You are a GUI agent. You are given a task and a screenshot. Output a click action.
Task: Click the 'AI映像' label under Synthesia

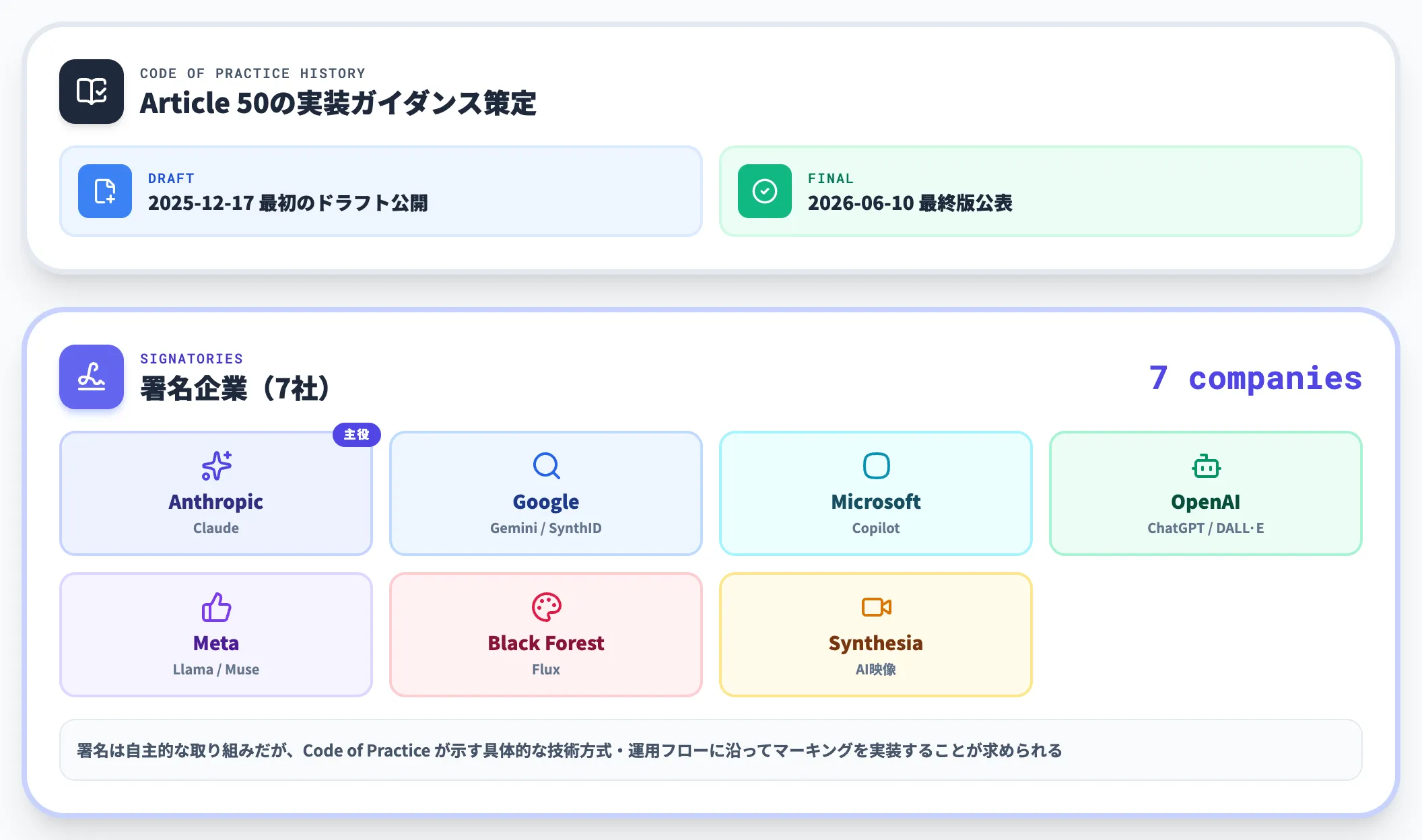pyautogui.click(x=876, y=670)
